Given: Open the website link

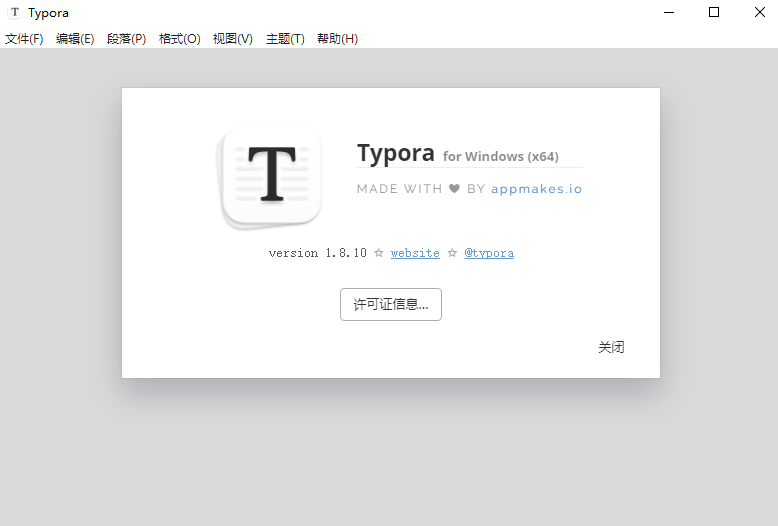Looking at the screenshot, I should click(415, 253).
